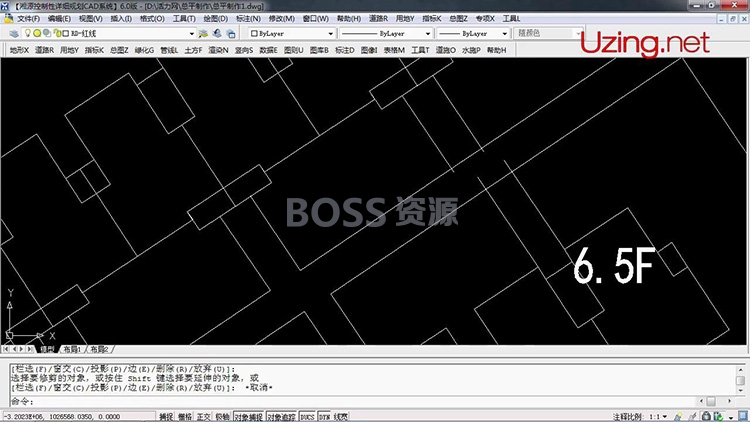
Task: Toggle 栅格 grid display
Action: coord(185,417)
